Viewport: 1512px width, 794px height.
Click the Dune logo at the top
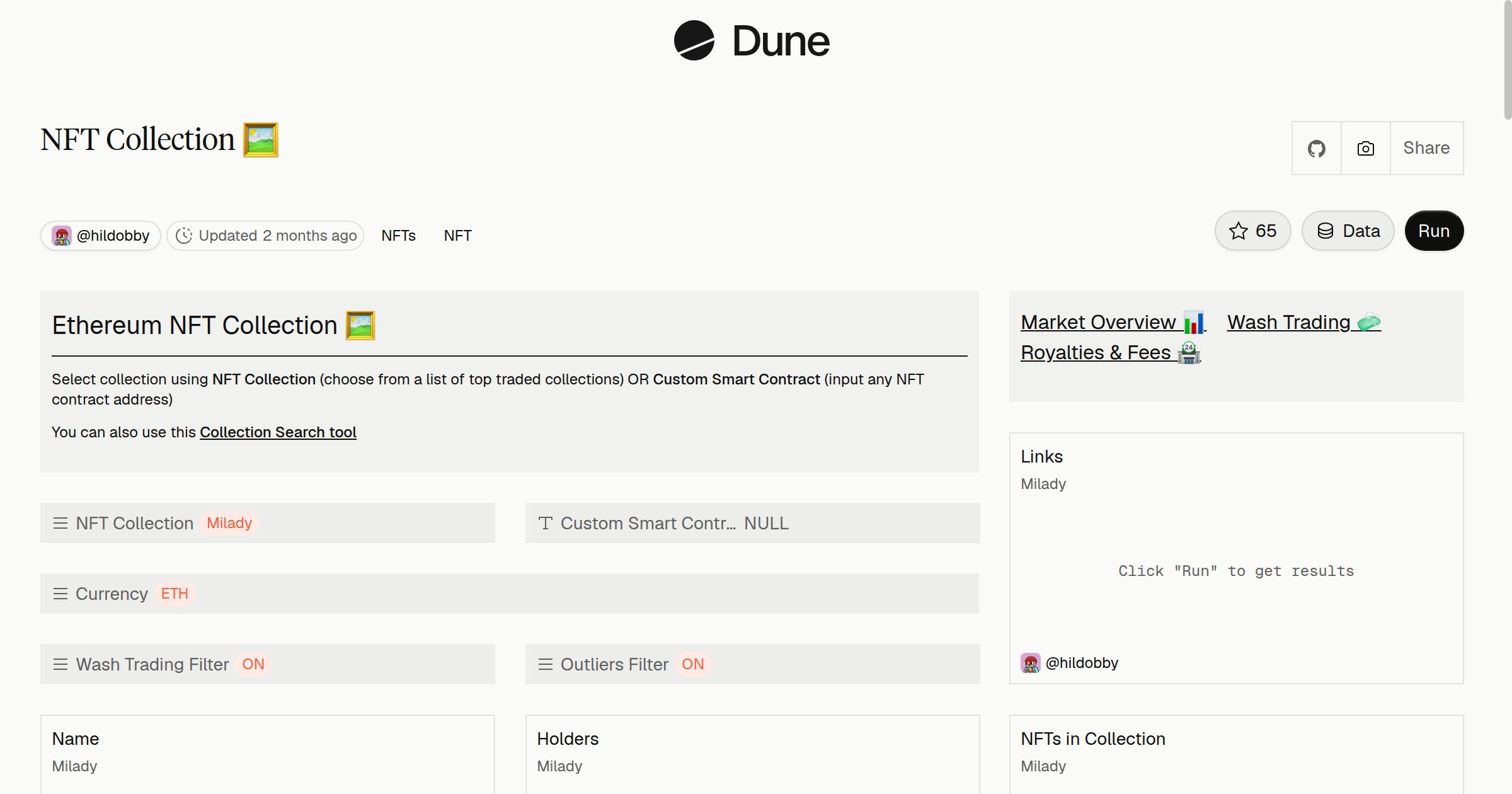pos(752,41)
